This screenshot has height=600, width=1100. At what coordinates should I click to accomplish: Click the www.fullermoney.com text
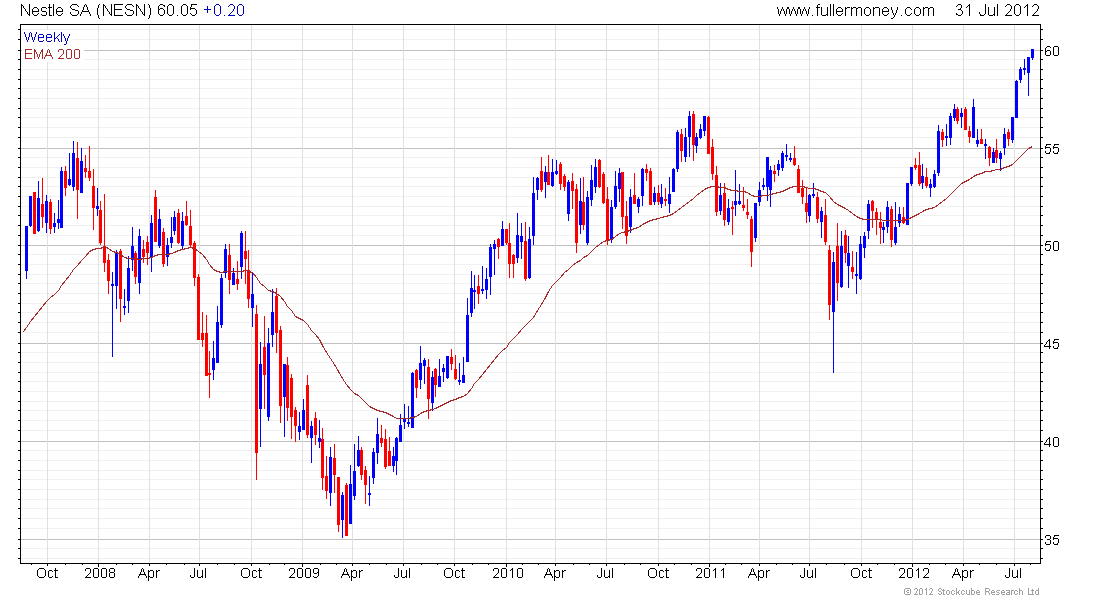[855, 11]
